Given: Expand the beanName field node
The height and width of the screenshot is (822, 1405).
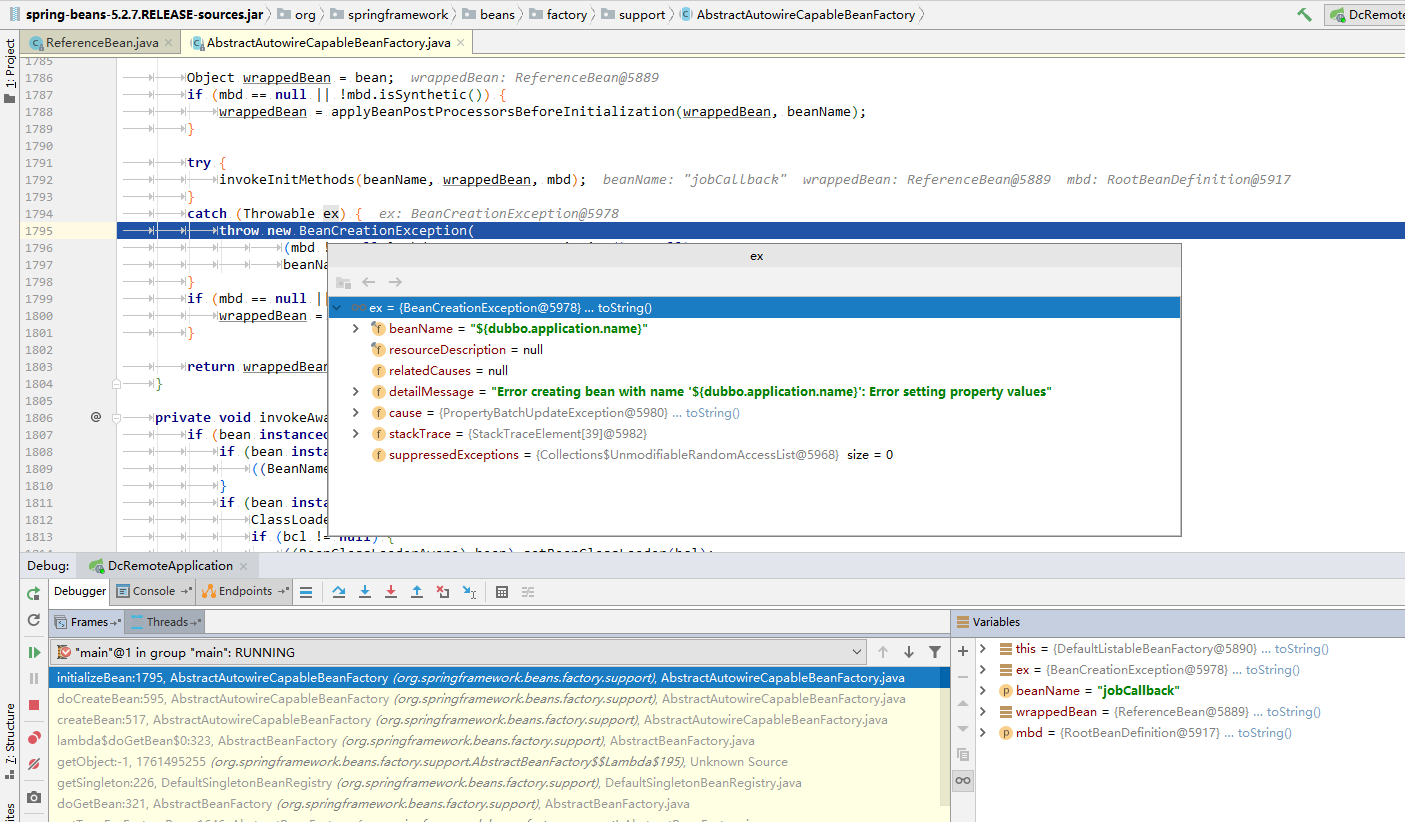Looking at the screenshot, I should click(355, 329).
